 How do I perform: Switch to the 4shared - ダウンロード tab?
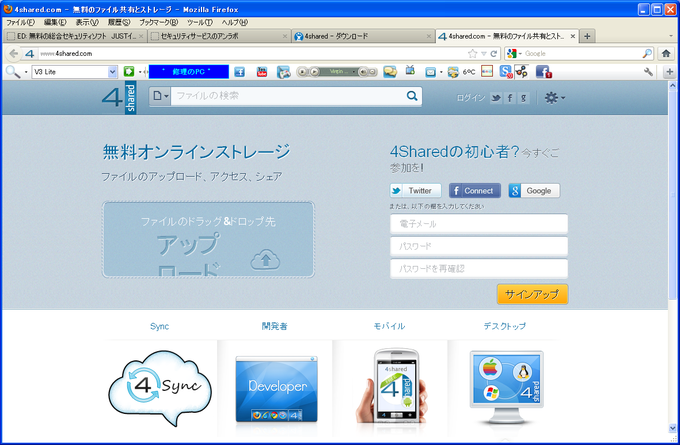click(363, 36)
